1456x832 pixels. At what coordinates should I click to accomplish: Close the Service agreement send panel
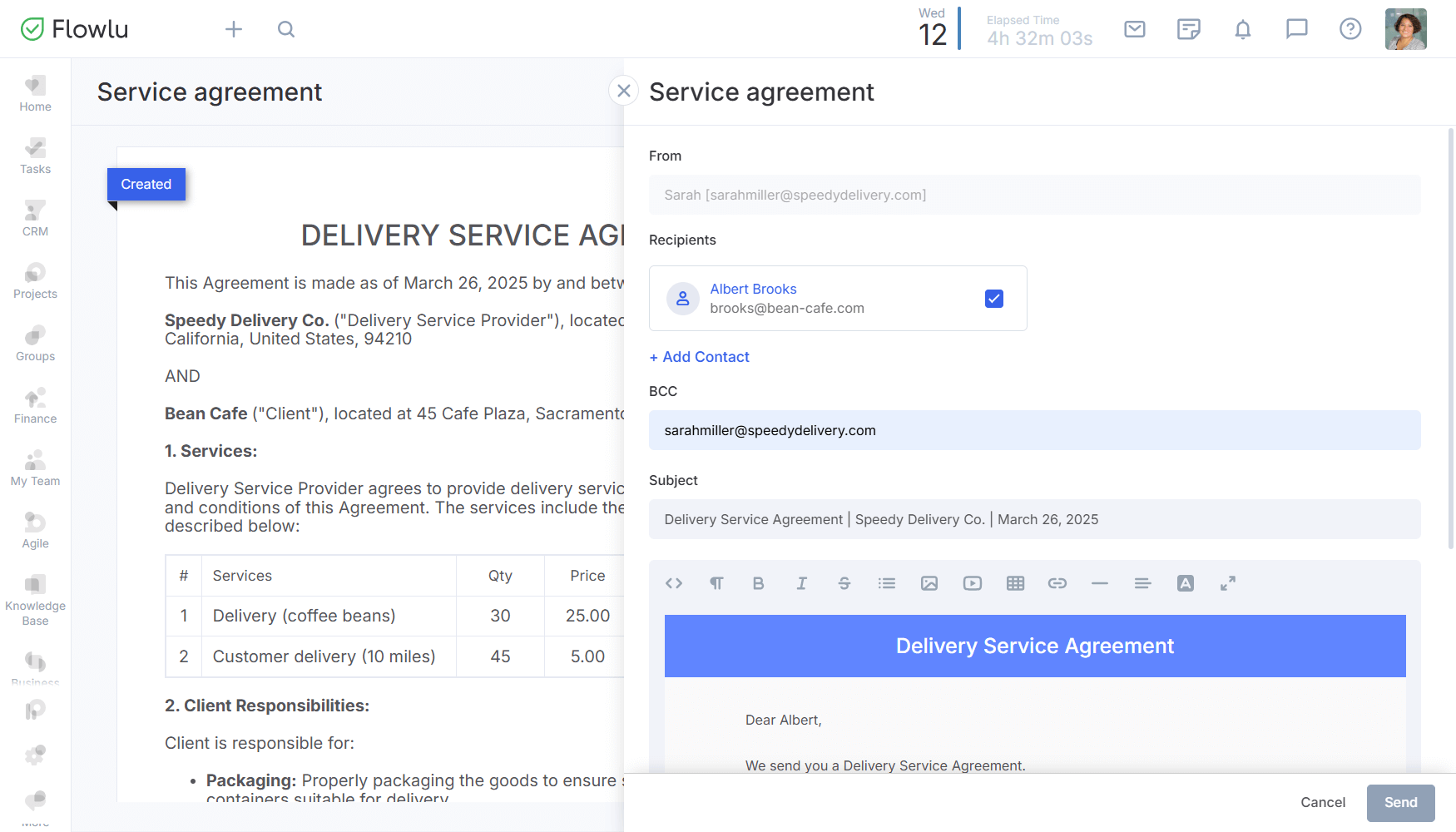624,91
